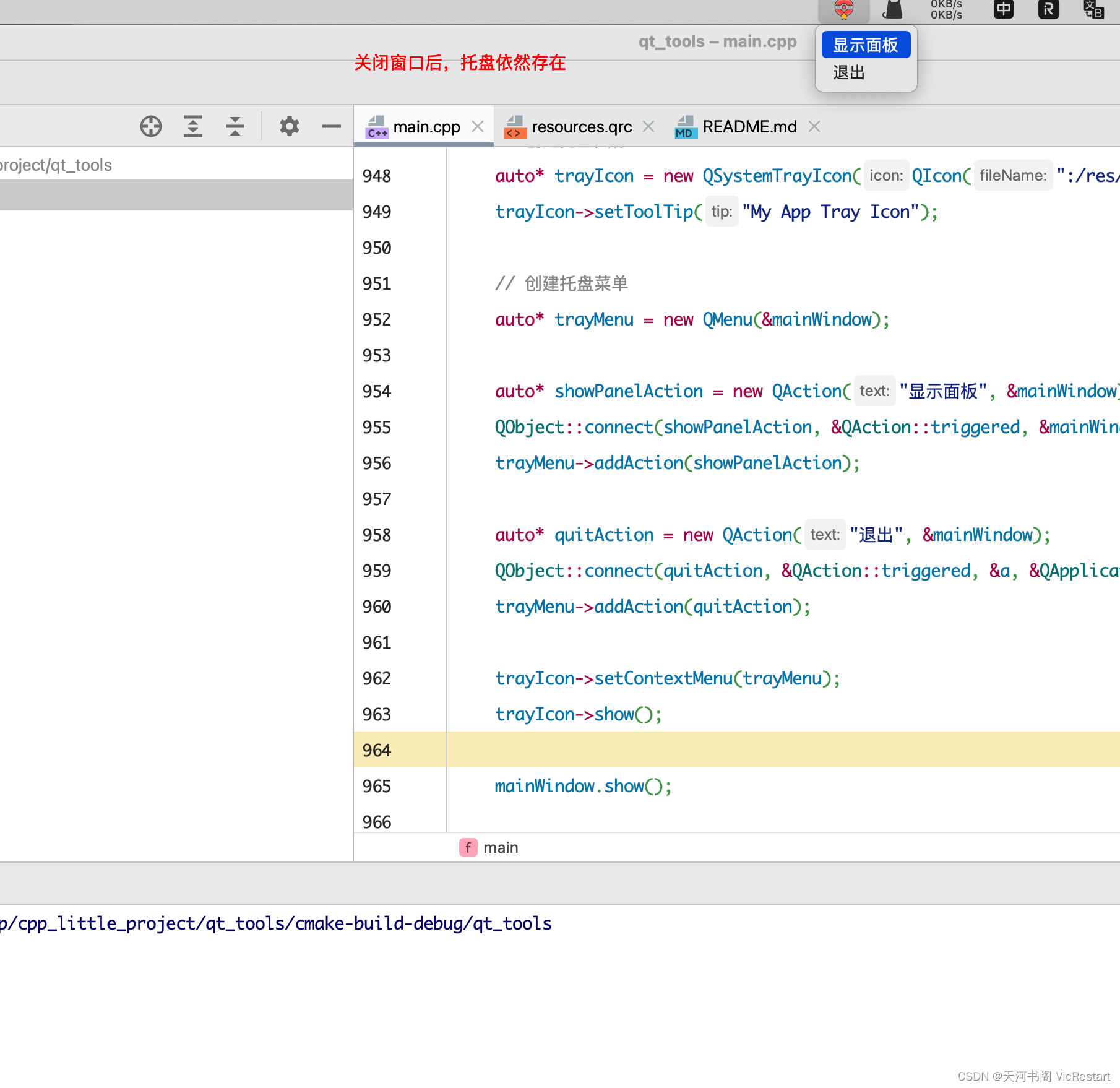Click the qt_tools executable path in run console
1120x1088 pixels.
coord(275,923)
